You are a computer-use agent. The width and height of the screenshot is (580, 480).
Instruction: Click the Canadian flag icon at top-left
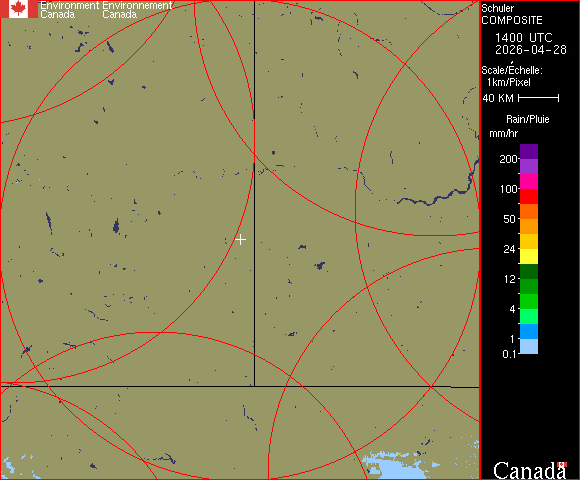[19, 9]
